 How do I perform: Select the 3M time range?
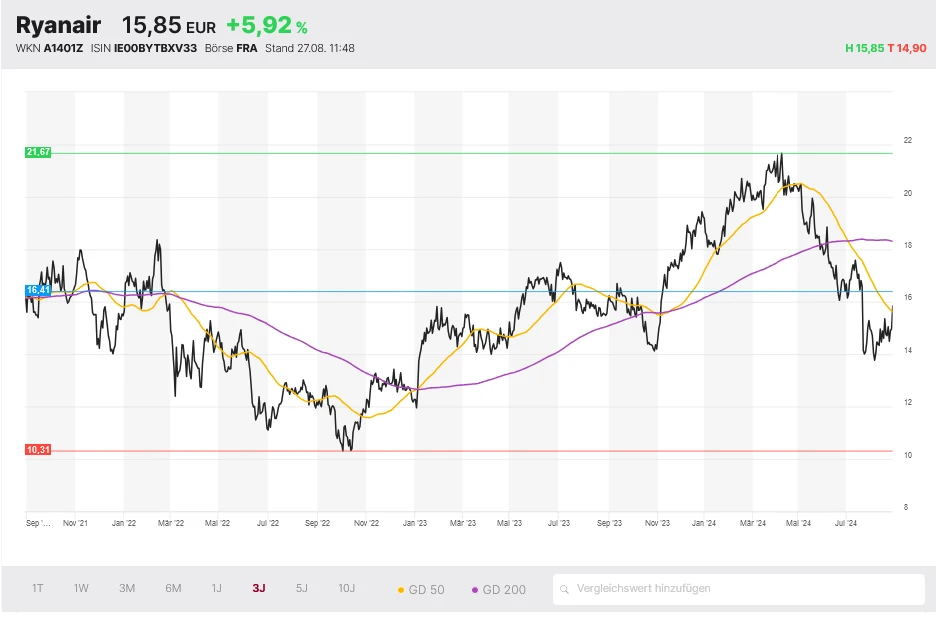pos(127,588)
